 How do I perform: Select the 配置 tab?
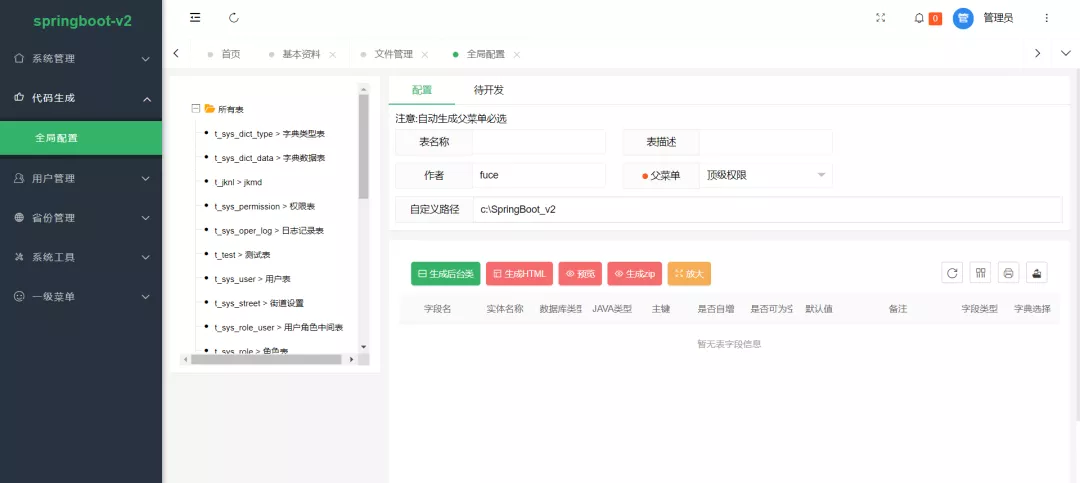point(422,90)
